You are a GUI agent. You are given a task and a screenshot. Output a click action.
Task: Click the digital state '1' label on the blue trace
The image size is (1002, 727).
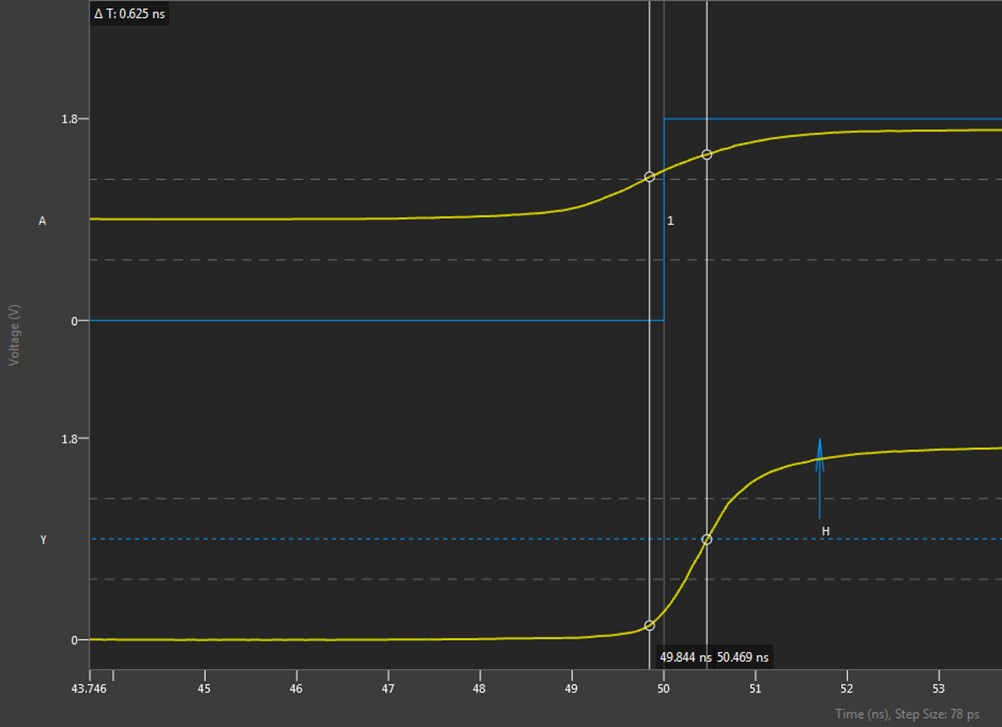(670, 220)
